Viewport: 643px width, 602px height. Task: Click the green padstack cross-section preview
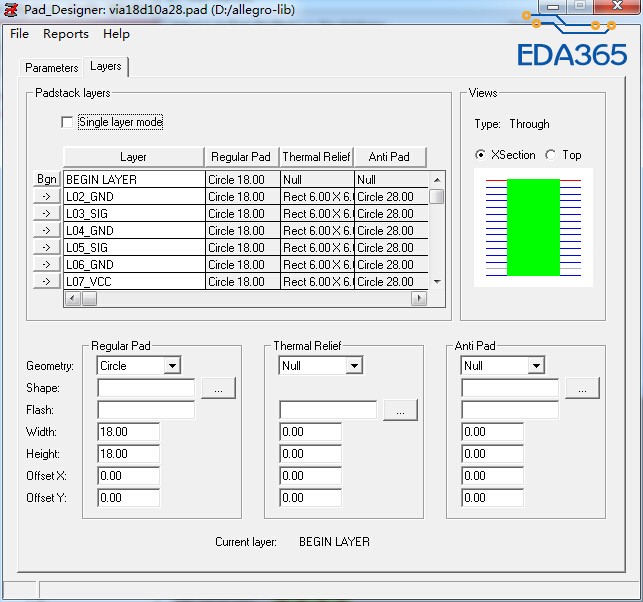click(x=533, y=227)
